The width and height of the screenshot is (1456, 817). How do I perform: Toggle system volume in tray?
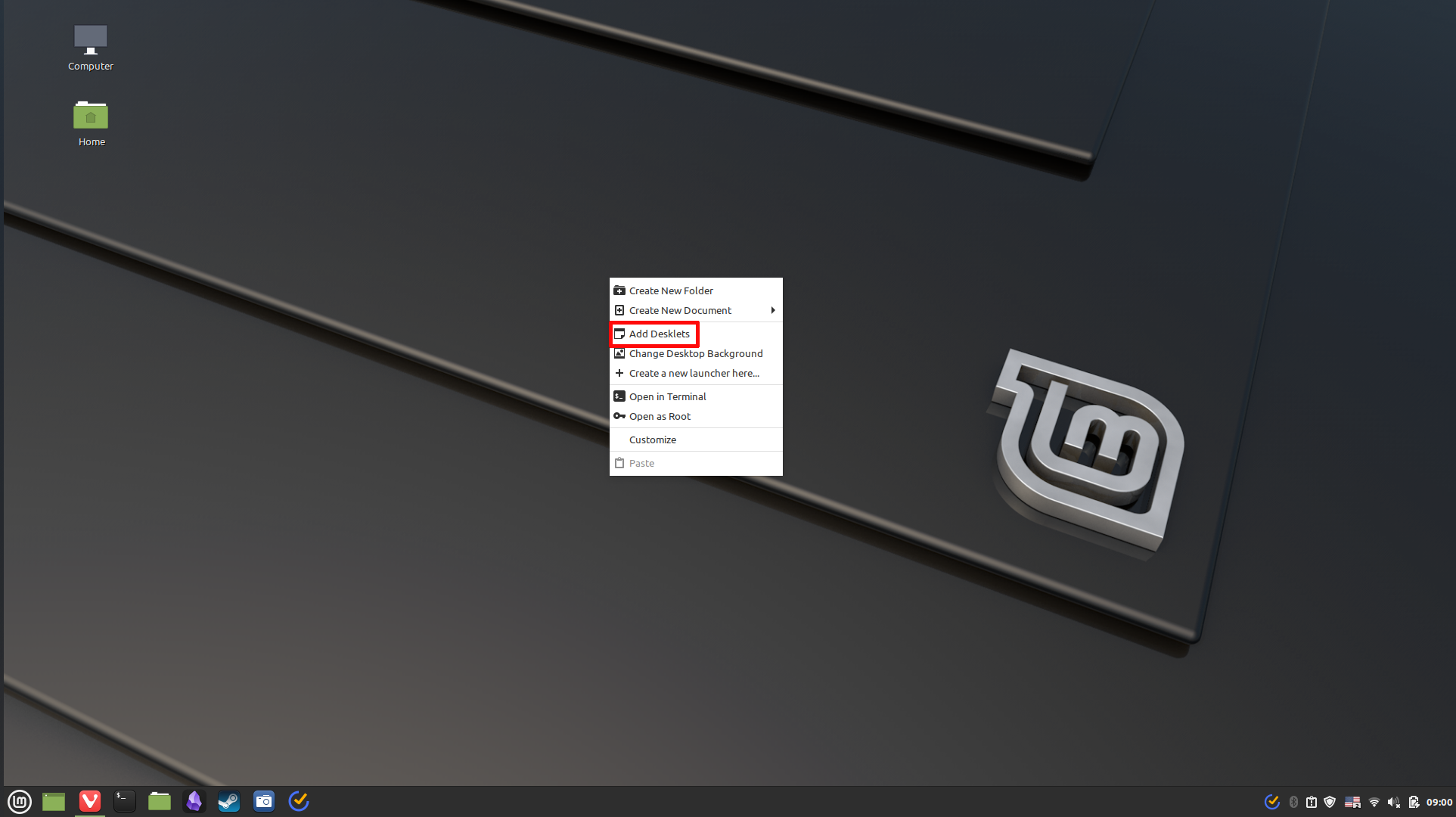(1393, 802)
